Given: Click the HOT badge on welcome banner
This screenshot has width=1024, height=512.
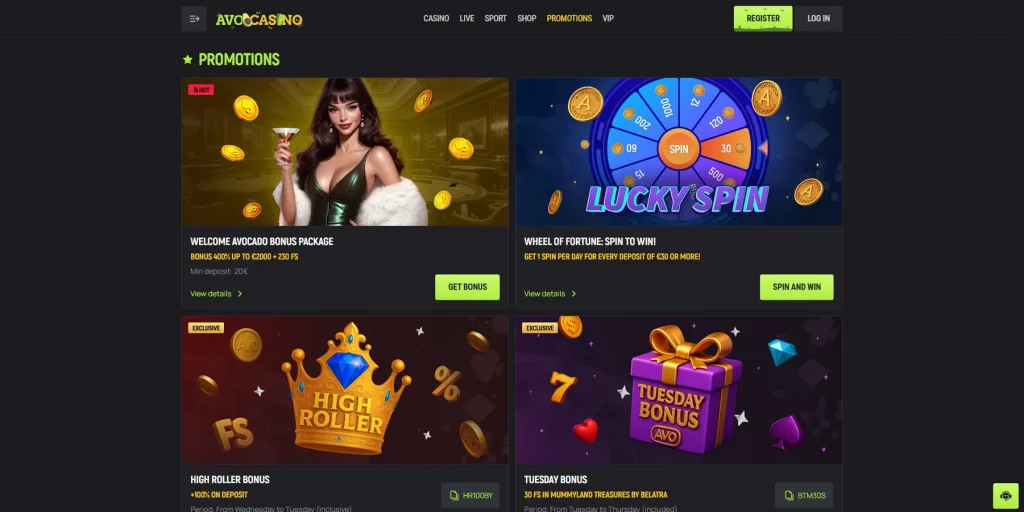Looking at the screenshot, I should click(201, 90).
